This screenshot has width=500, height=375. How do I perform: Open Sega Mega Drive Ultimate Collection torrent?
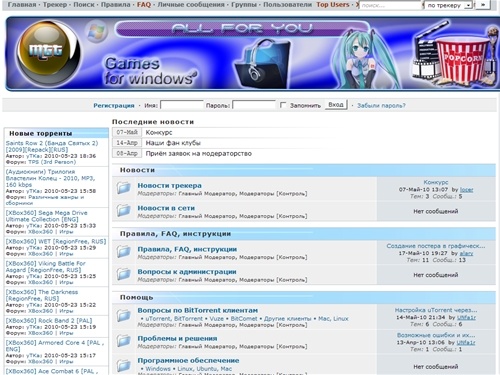tap(46, 216)
